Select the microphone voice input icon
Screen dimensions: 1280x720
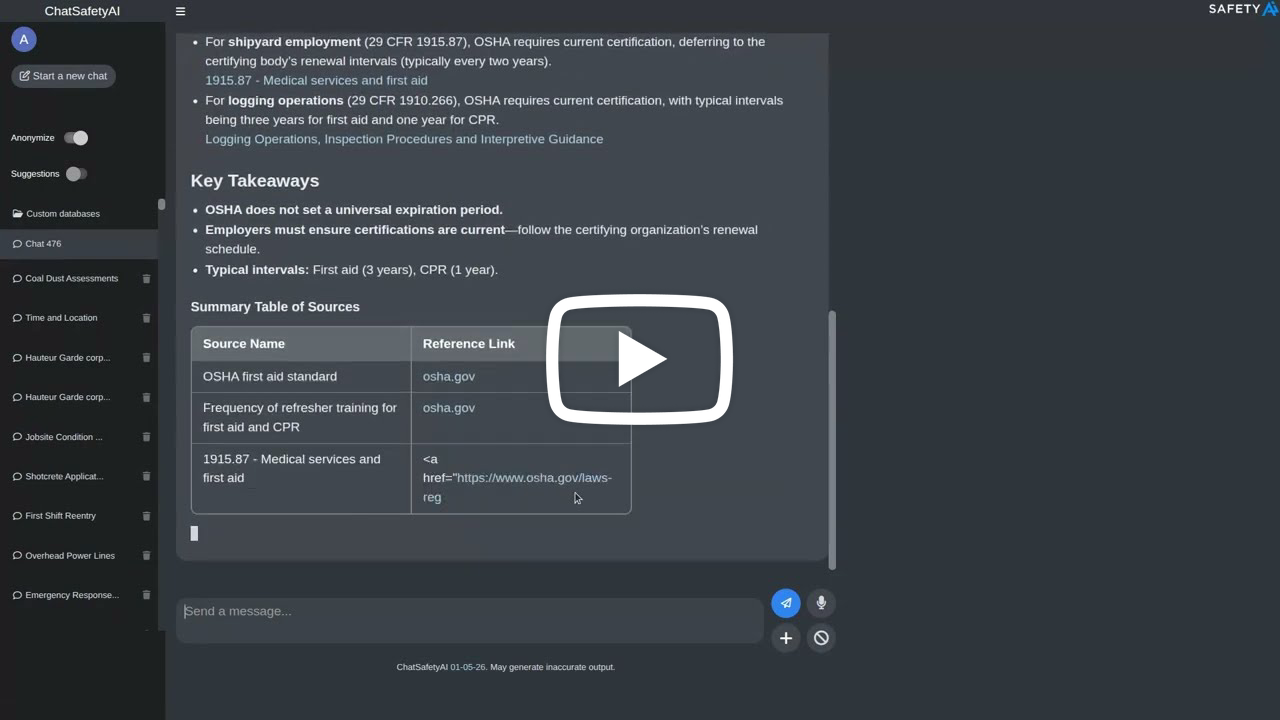(821, 603)
